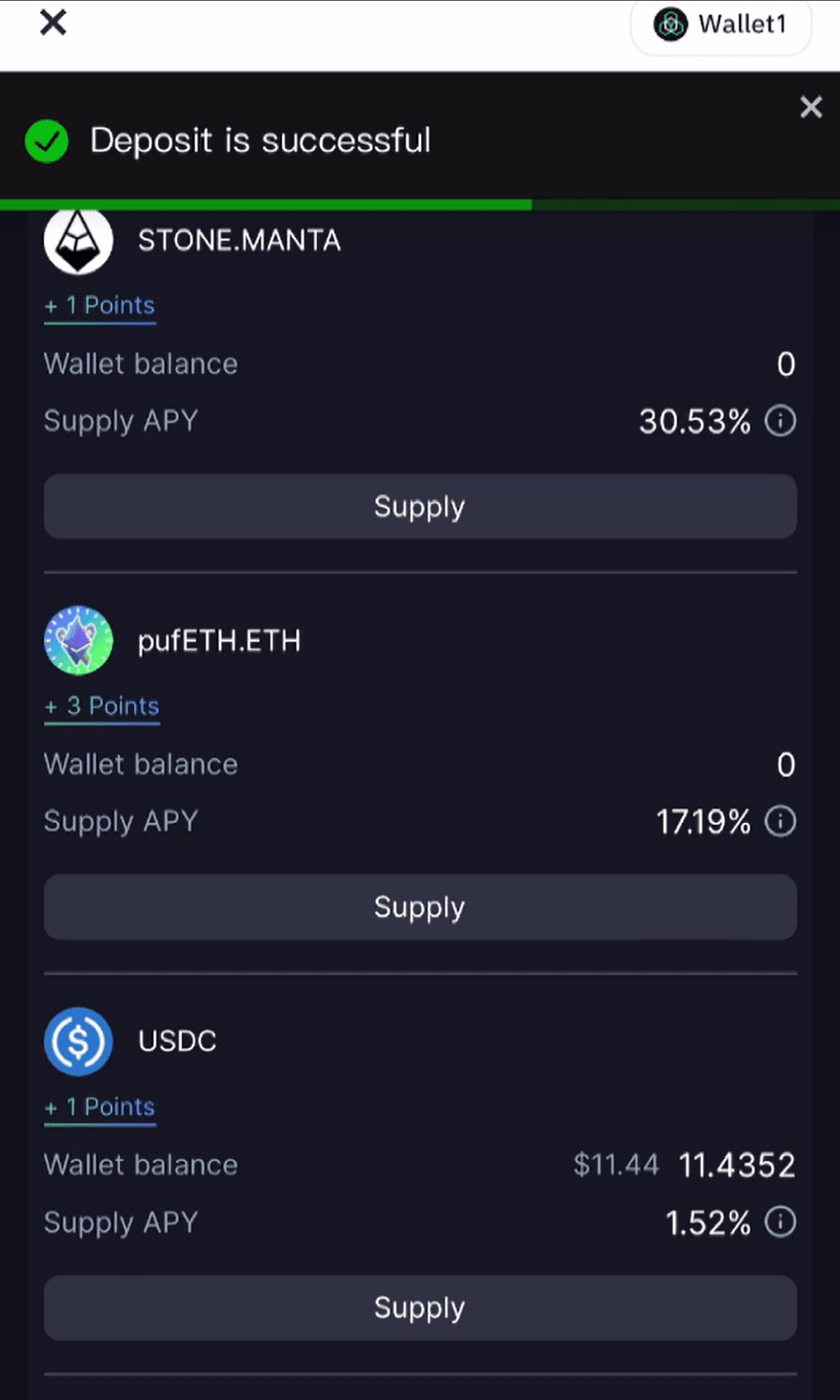Supply pufETH.ETH asset
This screenshot has width=840, height=1400.
click(420, 908)
